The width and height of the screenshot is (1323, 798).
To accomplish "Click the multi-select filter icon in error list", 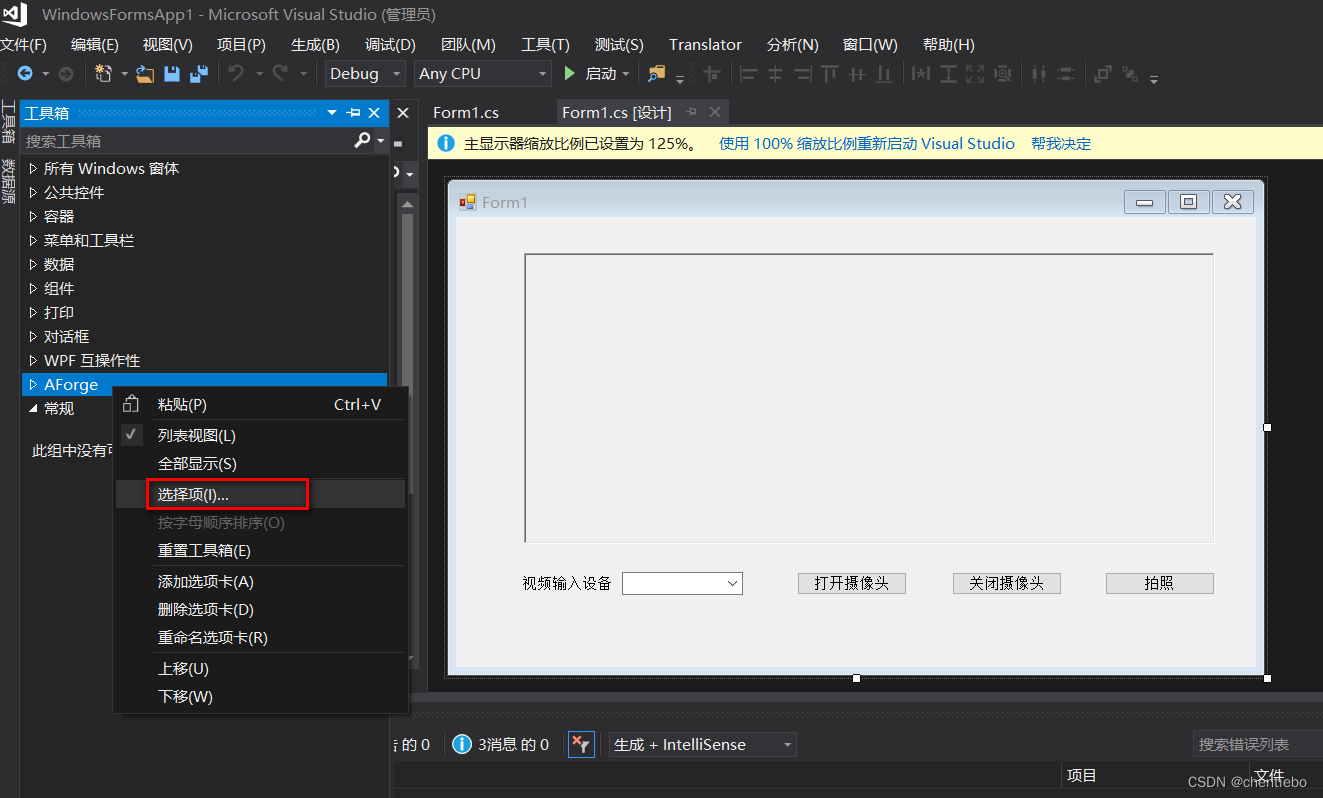I will coord(581,744).
